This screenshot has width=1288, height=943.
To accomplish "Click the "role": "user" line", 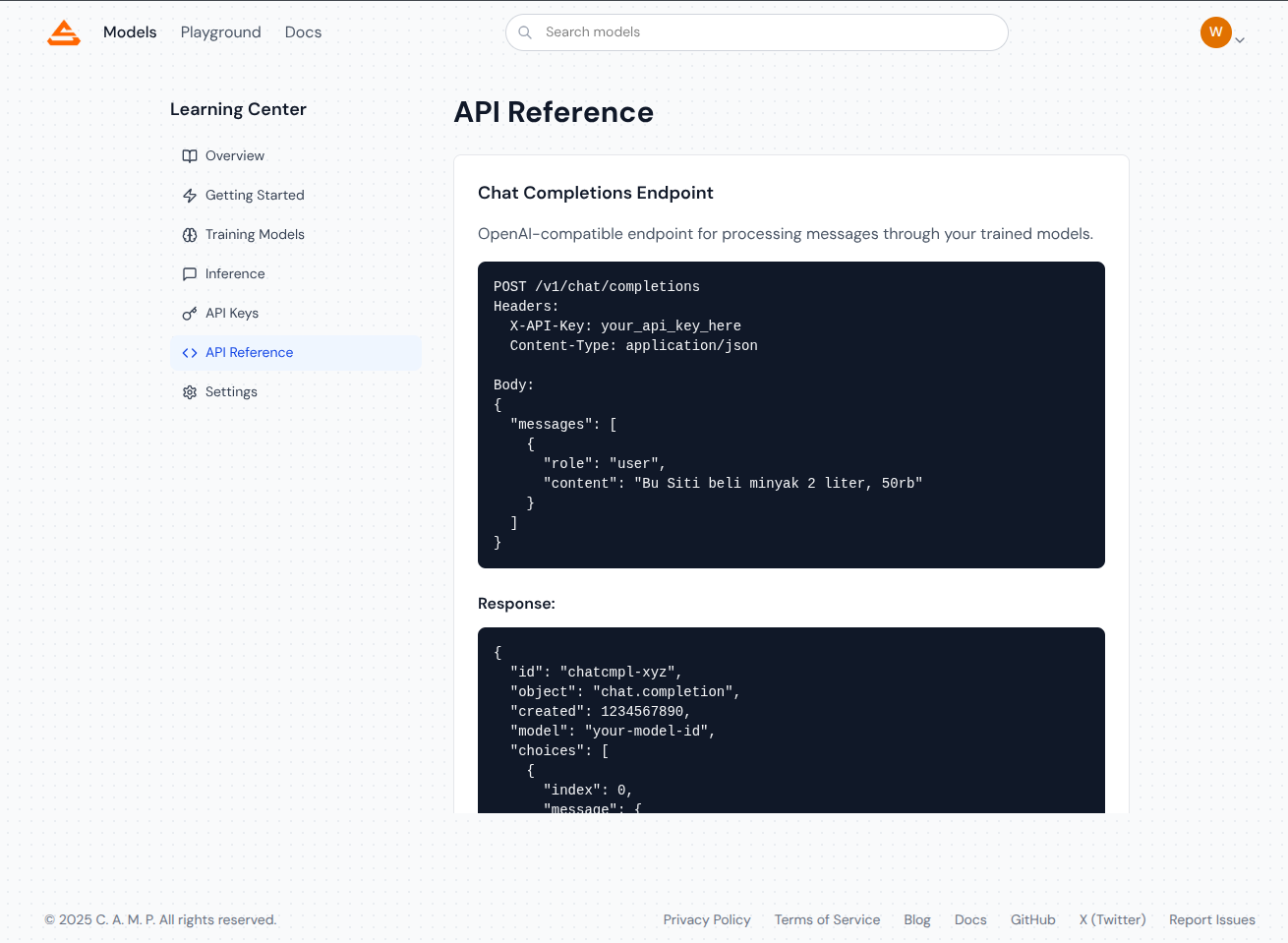I will click(x=605, y=463).
